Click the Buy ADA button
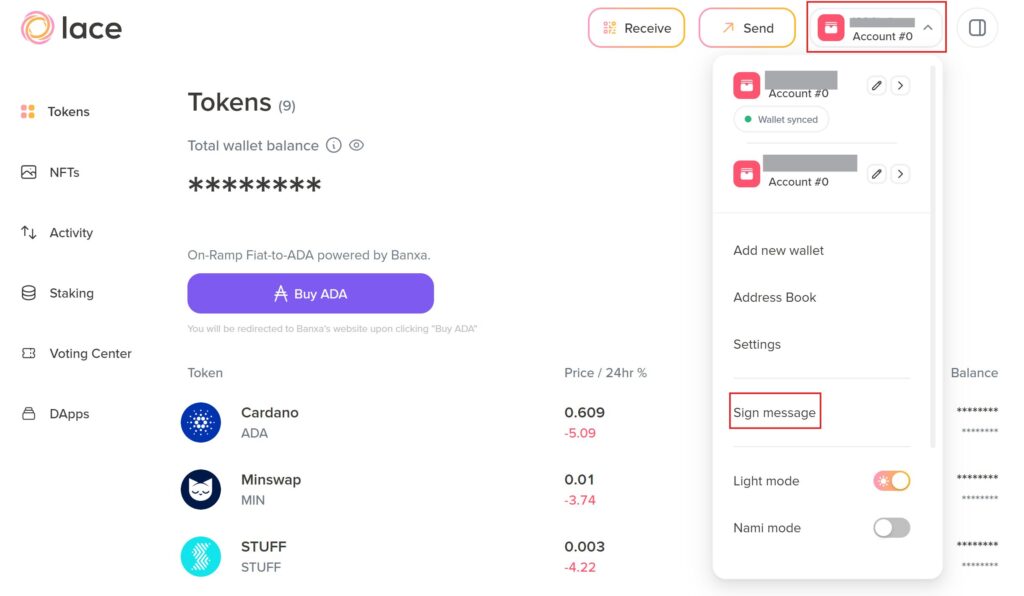1024x596 pixels. (x=310, y=294)
